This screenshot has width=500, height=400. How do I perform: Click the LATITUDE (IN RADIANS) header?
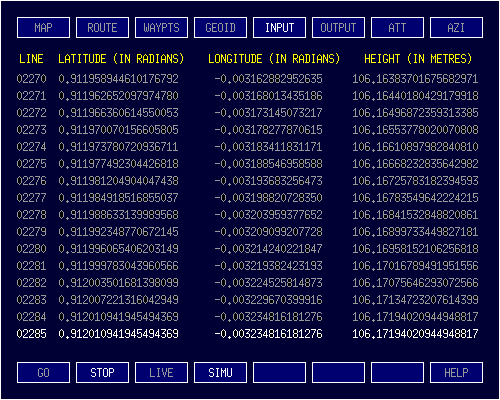click(x=121, y=59)
